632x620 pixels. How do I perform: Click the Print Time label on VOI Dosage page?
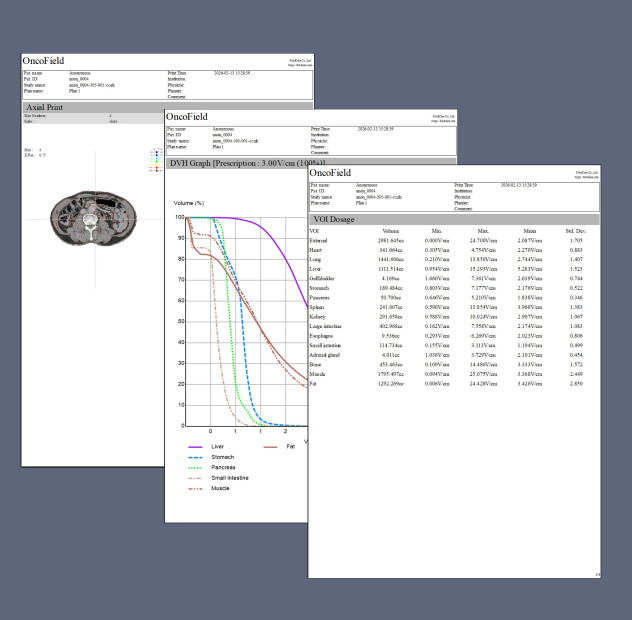464,185
